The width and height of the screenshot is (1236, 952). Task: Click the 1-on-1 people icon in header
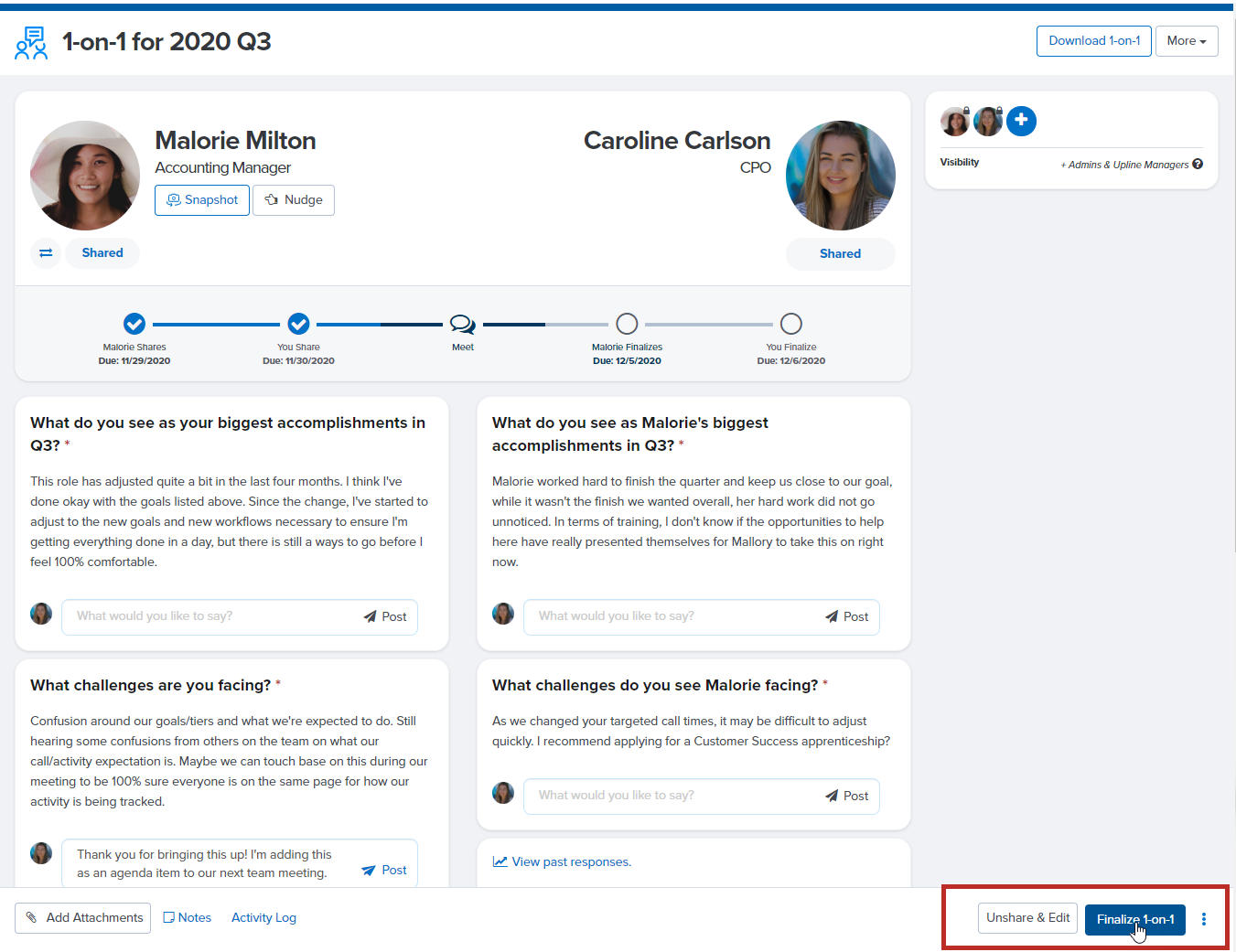pos(31,43)
